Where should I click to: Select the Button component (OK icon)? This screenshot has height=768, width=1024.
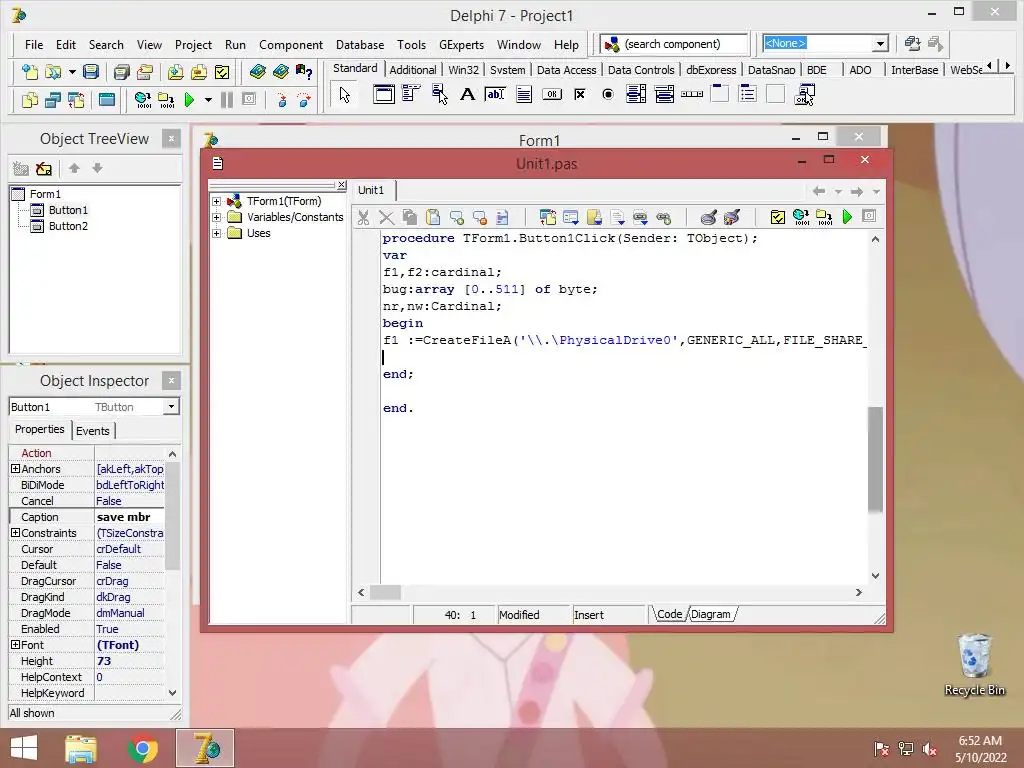click(552, 95)
